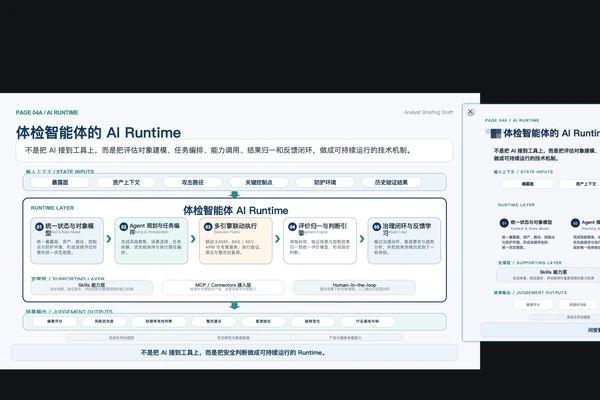Click the centered 体检智能体 AI Runtime heading
The image size is (600, 400).
[236, 211]
